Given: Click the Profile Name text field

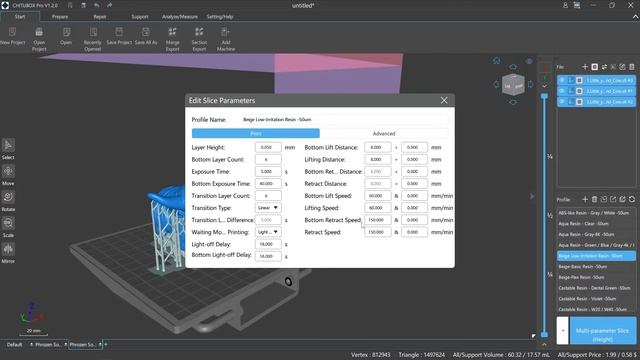Looking at the screenshot, I should click(x=344, y=120).
